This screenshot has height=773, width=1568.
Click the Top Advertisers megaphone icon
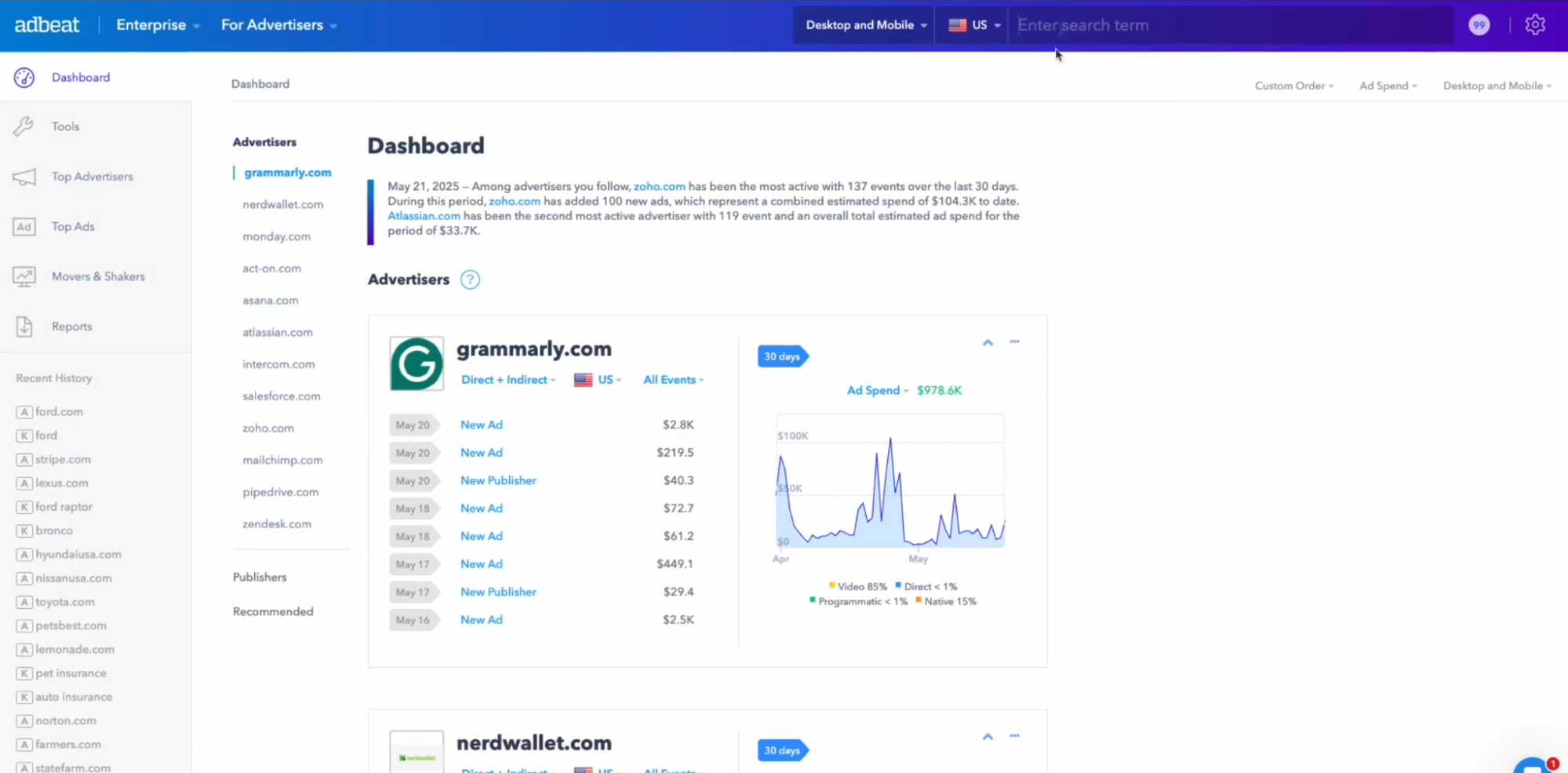coord(24,177)
